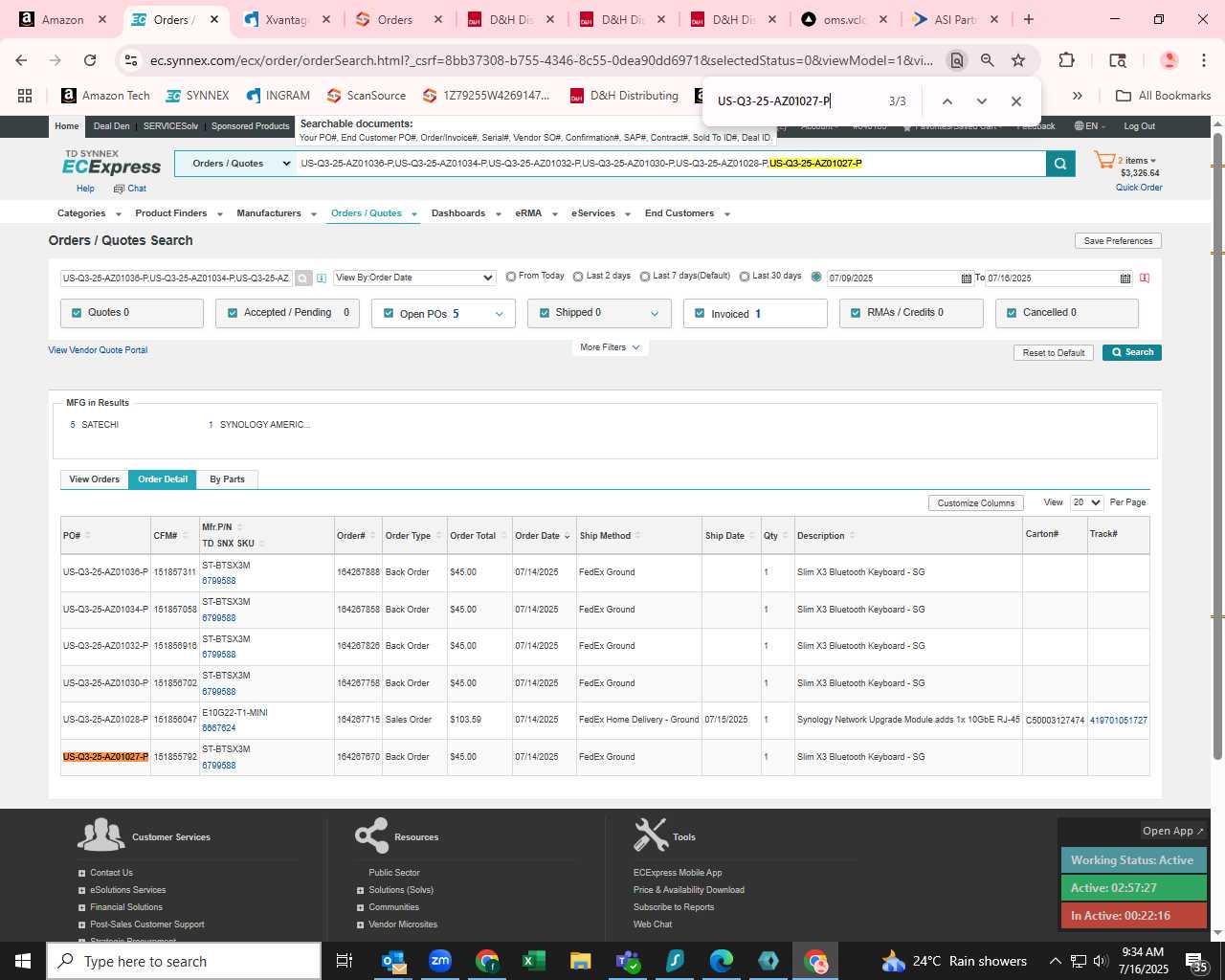Open a new browser tab
This screenshot has width=1225, height=980.
click(1029, 19)
